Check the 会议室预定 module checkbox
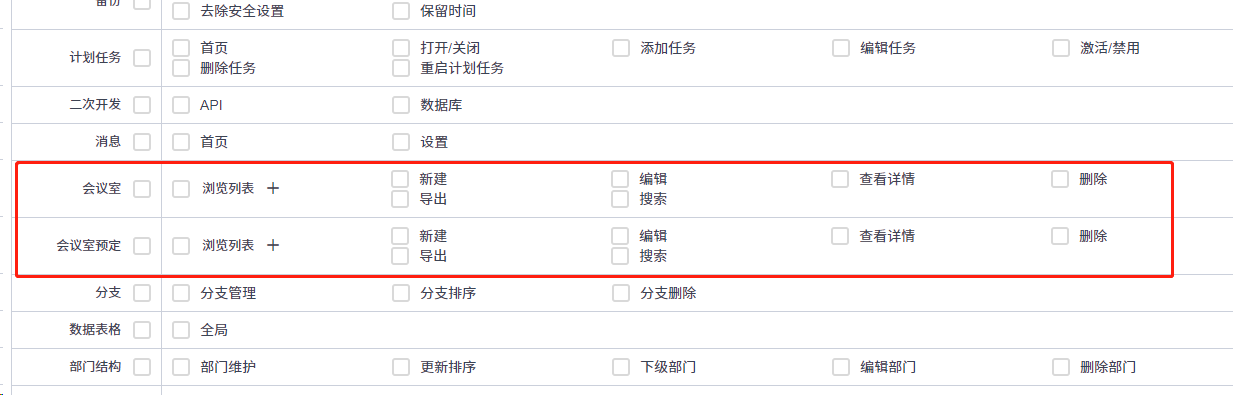Viewport: 1233px width, 395px height. (142, 245)
